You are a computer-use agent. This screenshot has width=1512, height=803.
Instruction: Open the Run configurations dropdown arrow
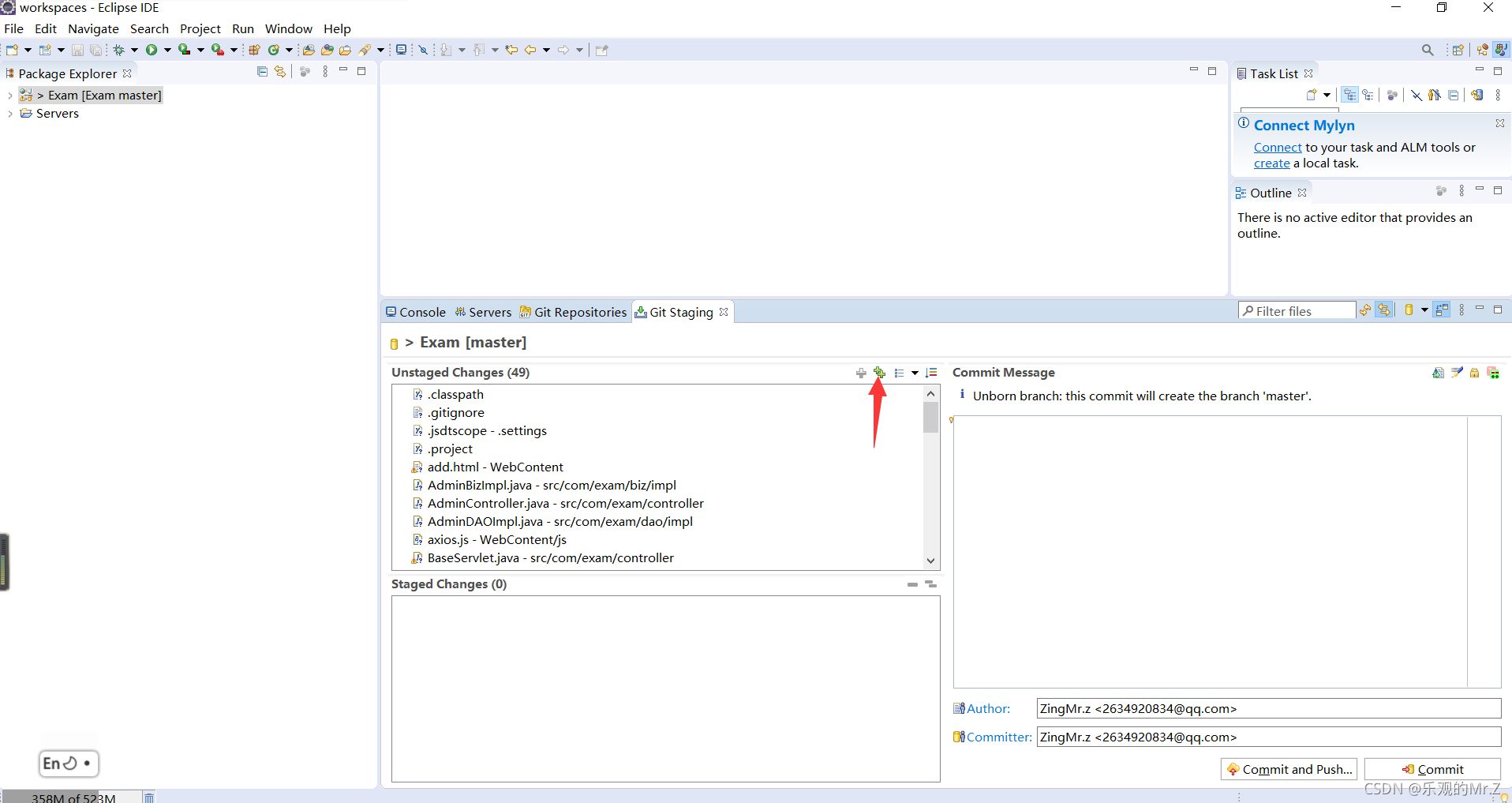pyautogui.click(x=167, y=50)
